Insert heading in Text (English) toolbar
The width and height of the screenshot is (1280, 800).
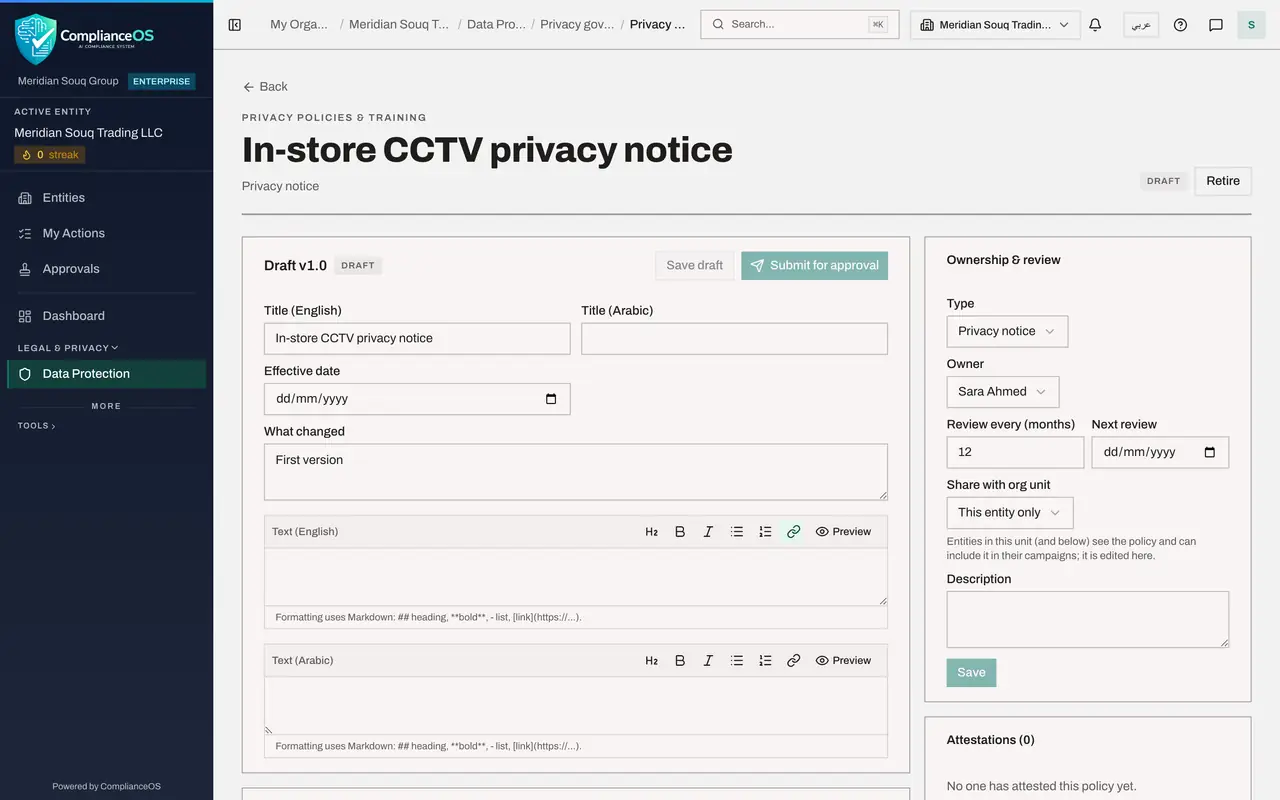652,532
